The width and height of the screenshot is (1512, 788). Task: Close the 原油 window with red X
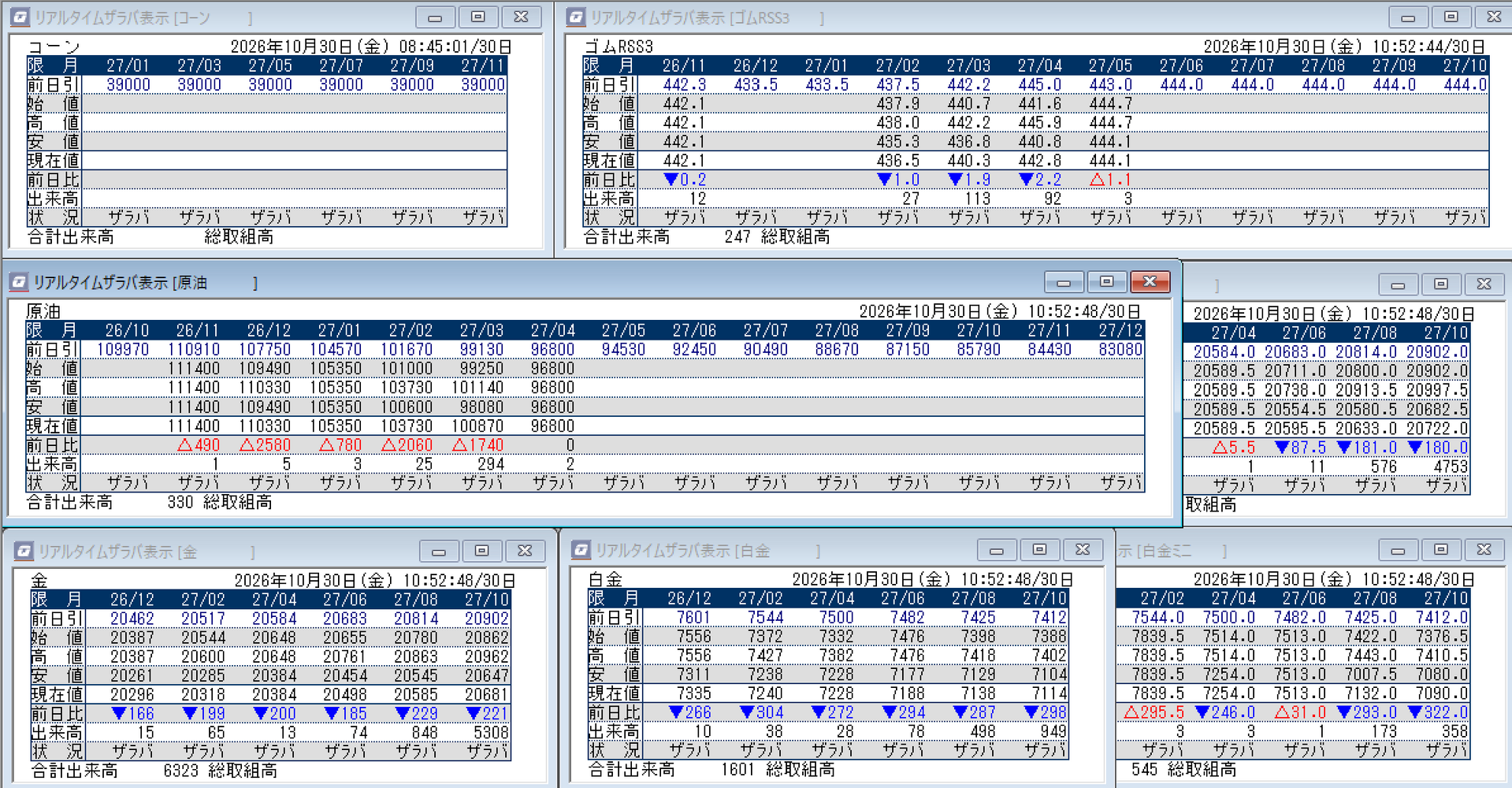point(1150,281)
